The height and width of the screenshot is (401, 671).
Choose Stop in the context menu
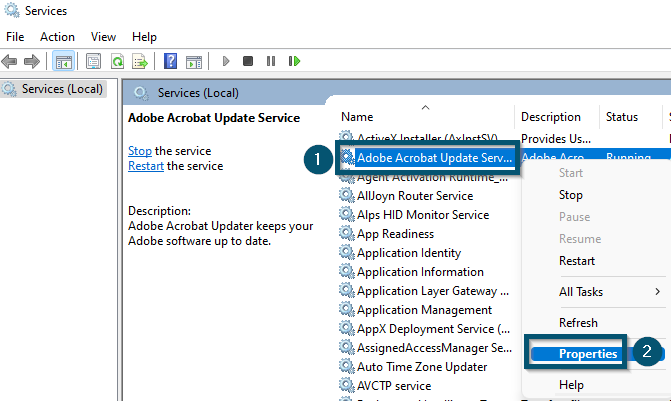pyautogui.click(x=571, y=195)
